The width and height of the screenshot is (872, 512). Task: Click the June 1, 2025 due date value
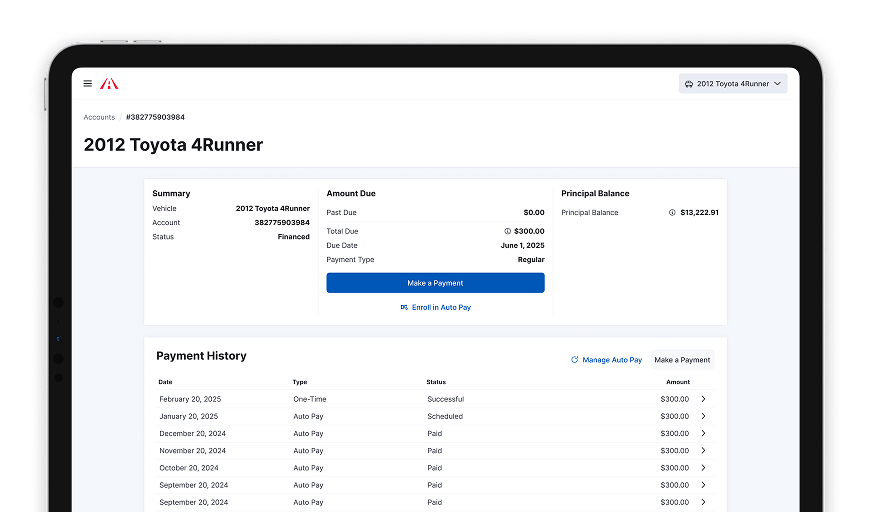click(x=522, y=246)
